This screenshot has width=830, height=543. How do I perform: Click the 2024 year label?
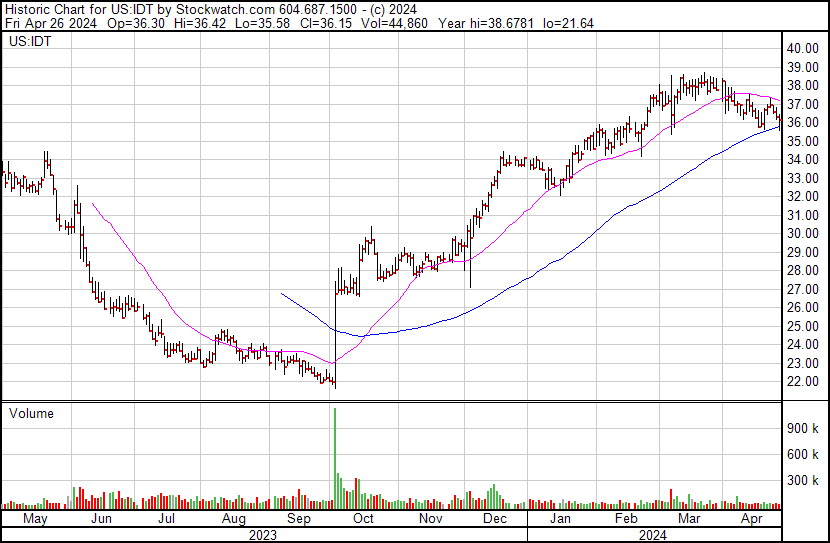[x=653, y=536]
